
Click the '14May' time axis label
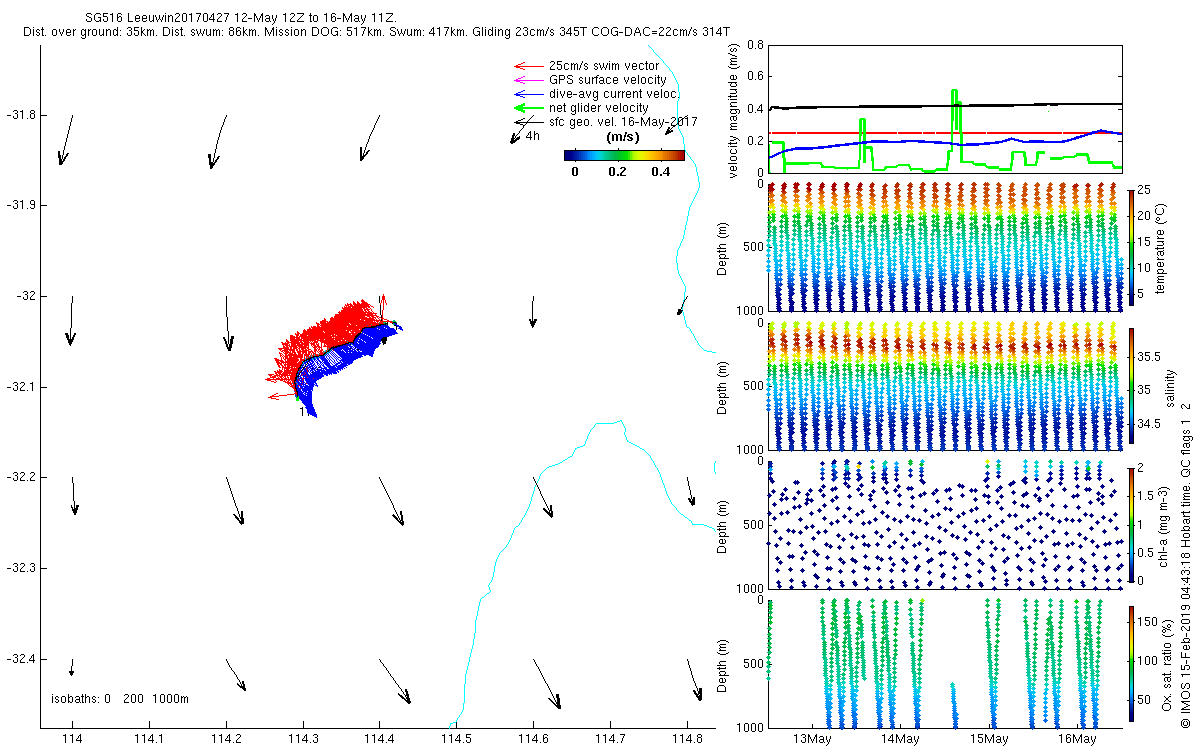tap(901, 738)
